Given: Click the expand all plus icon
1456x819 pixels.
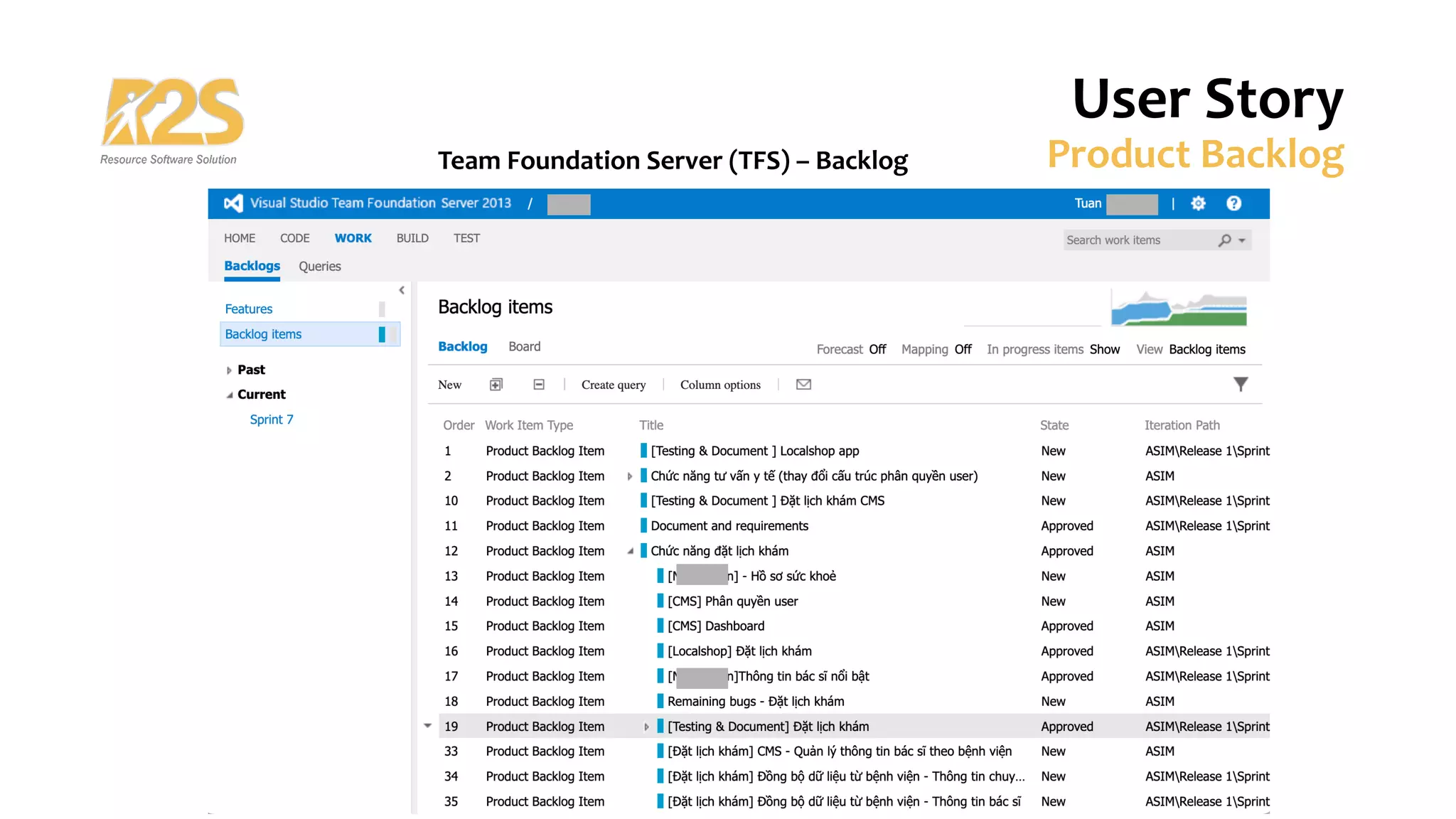Looking at the screenshot, I should click(x=496, y=385).
